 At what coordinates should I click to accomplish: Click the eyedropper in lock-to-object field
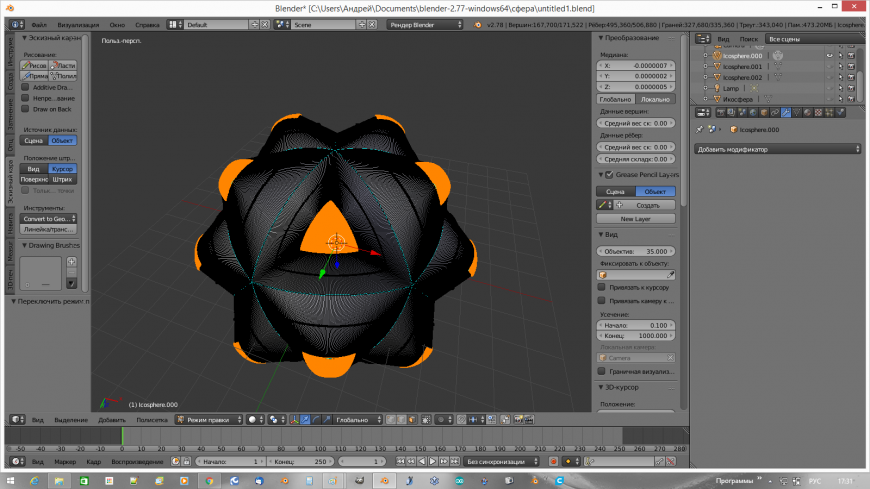[670, 275]
